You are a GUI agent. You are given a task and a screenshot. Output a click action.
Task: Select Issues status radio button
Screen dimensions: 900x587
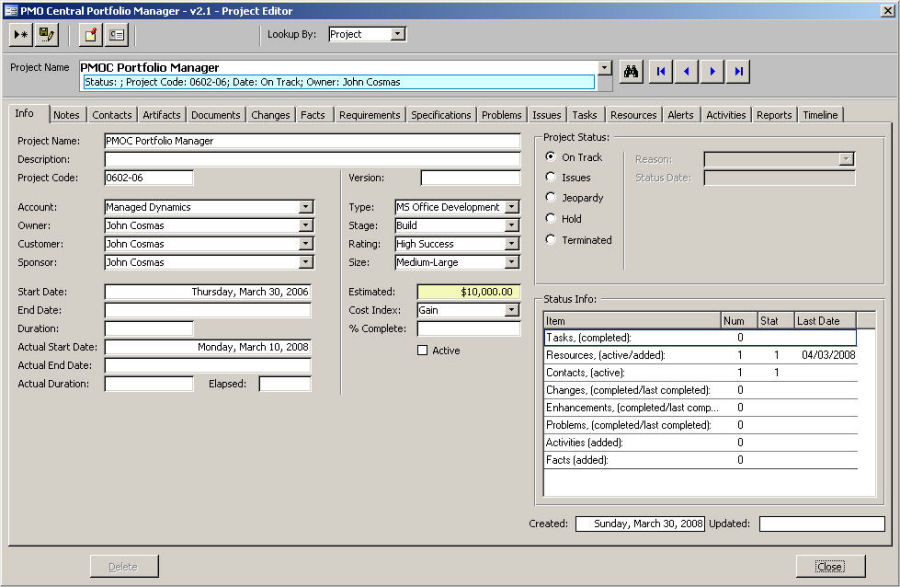click(550, 177)
